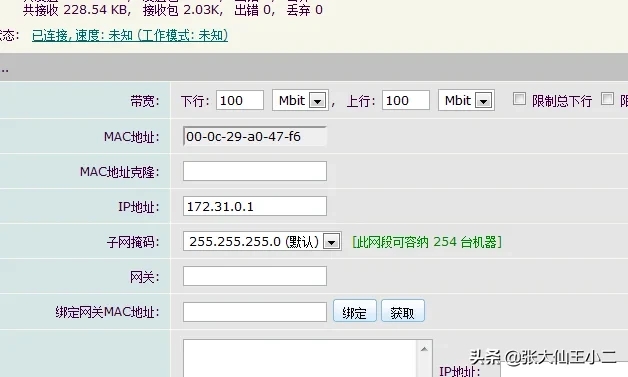Click the 子网掩码 row label
The image size is (628, 377).
[x=133, y=242]
